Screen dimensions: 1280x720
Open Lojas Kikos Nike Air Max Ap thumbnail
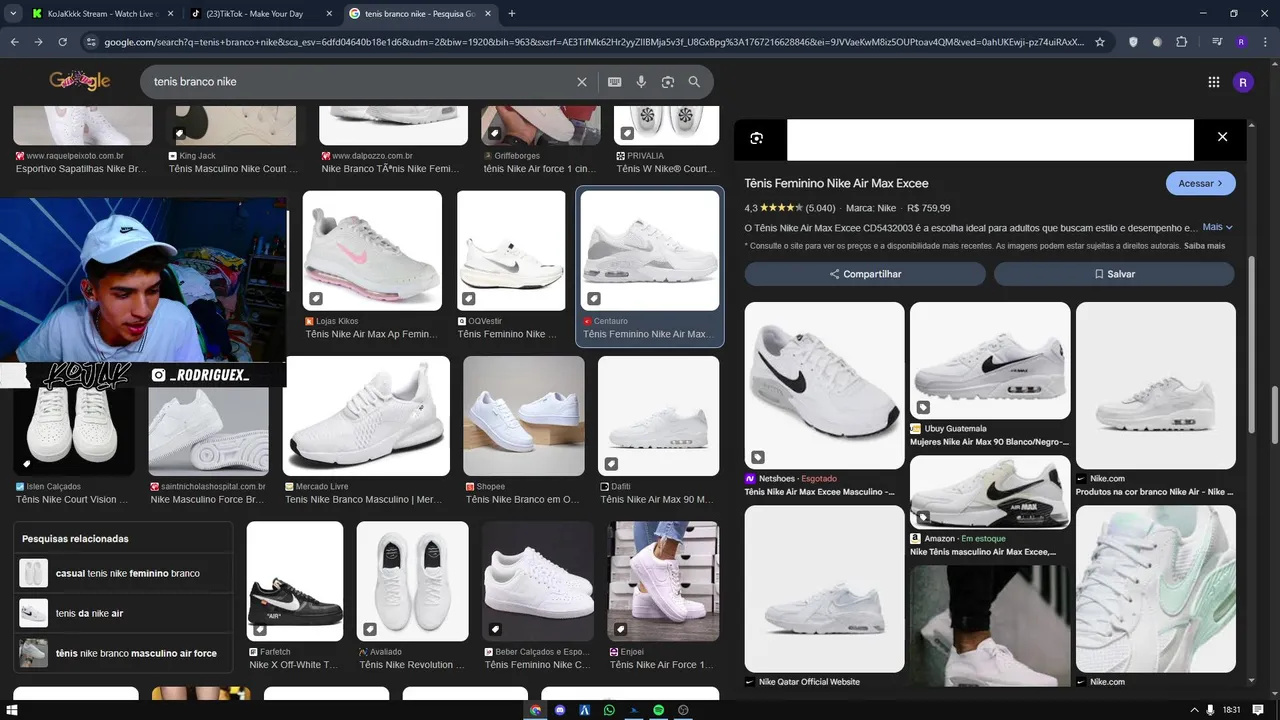372,251
